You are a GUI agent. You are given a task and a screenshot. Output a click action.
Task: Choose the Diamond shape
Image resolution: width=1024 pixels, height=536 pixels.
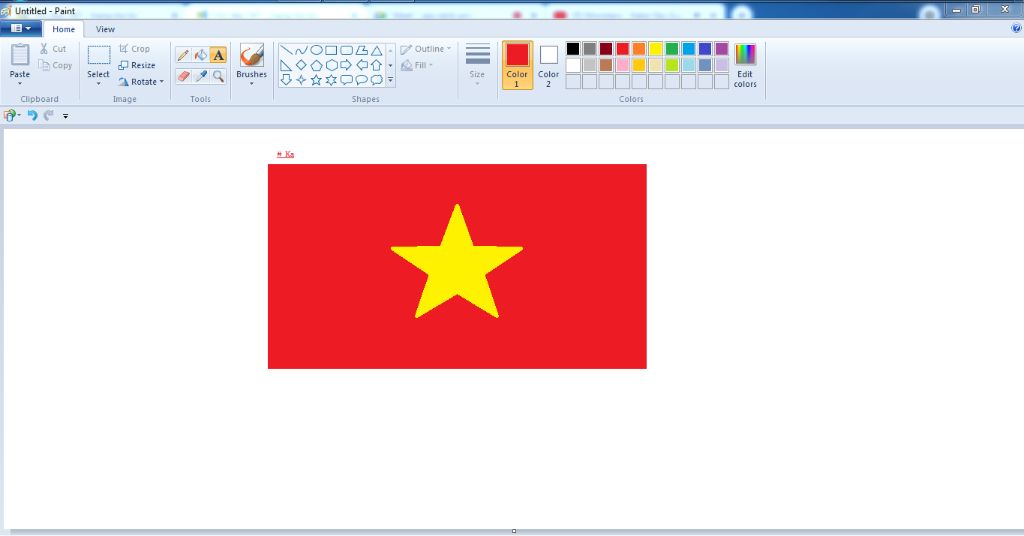301,65
